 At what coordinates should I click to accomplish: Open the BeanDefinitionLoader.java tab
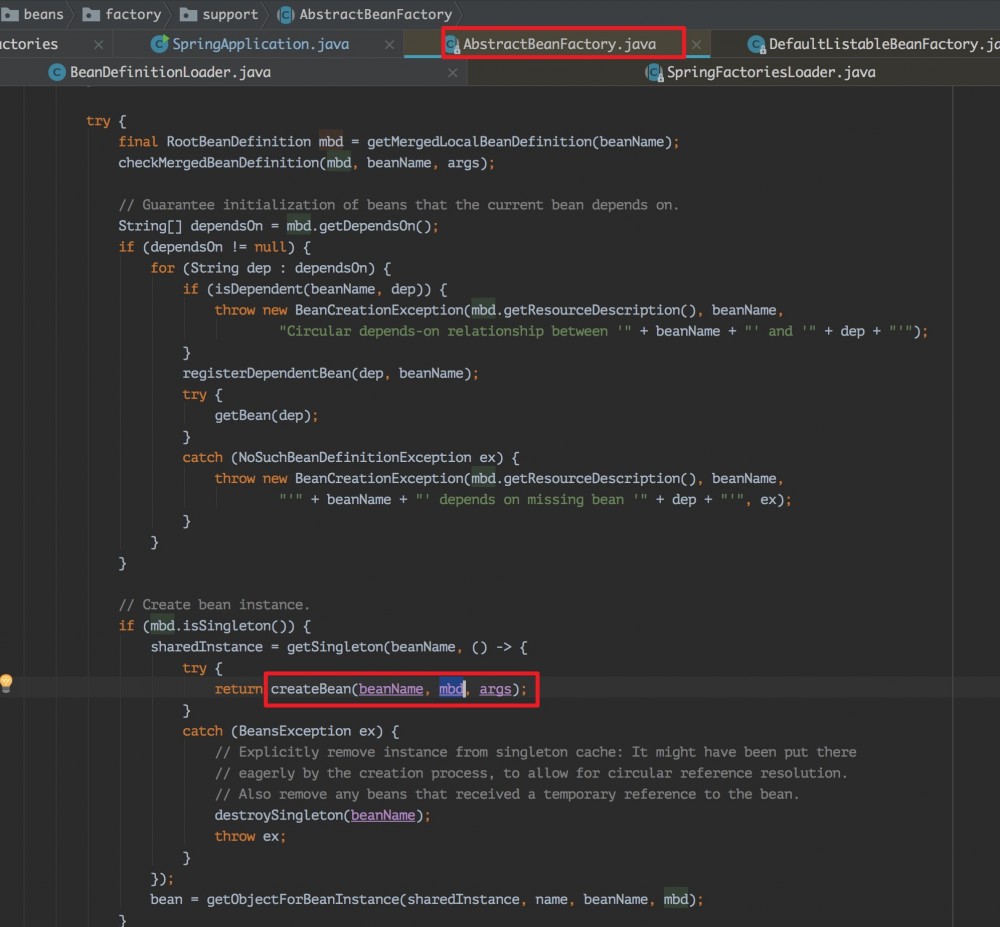pos(170,72)
